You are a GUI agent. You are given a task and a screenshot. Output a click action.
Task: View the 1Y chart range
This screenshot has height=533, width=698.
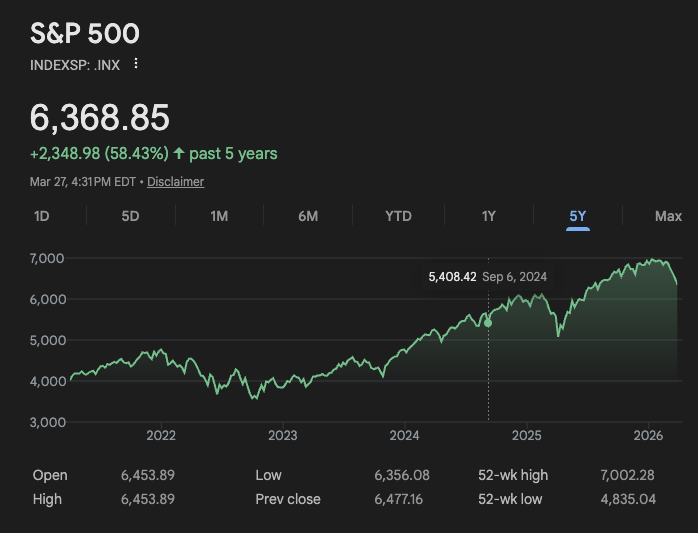click(488, 216)
